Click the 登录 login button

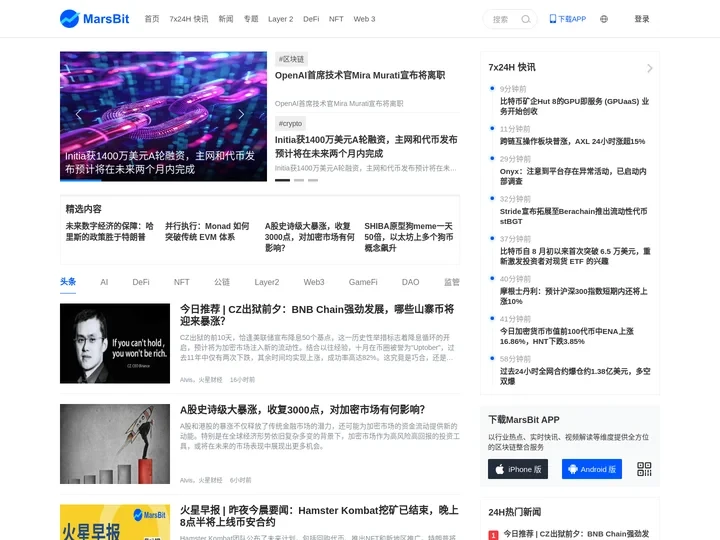coord(641,19)
